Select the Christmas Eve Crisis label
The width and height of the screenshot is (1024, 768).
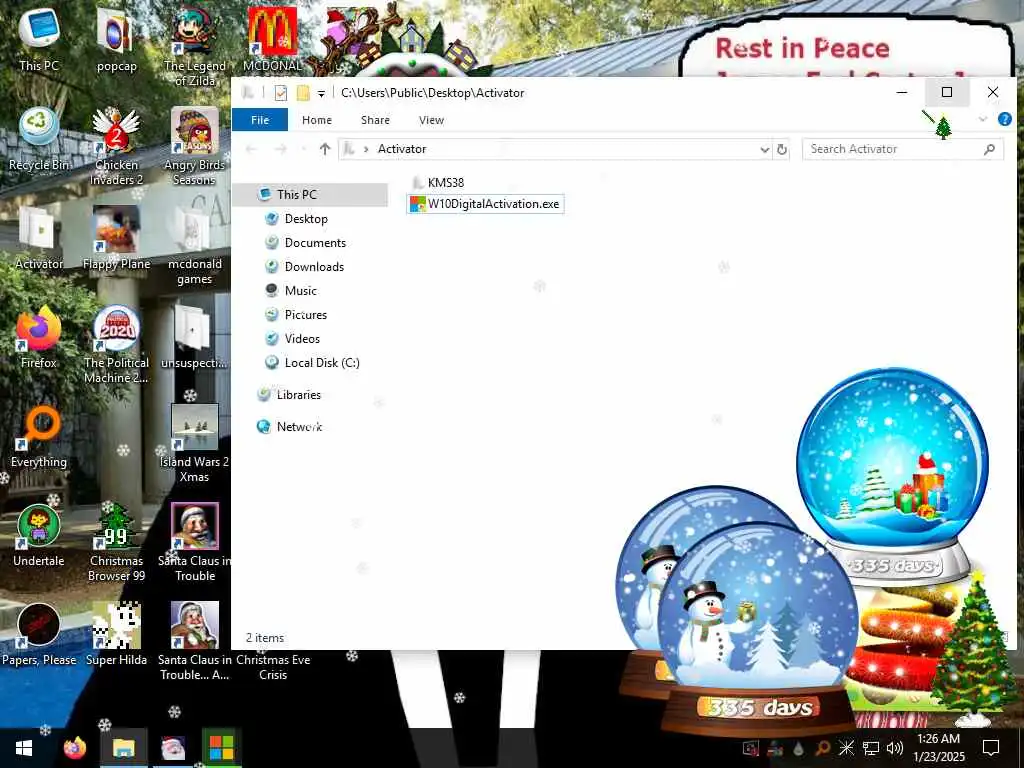pos(273,667)
